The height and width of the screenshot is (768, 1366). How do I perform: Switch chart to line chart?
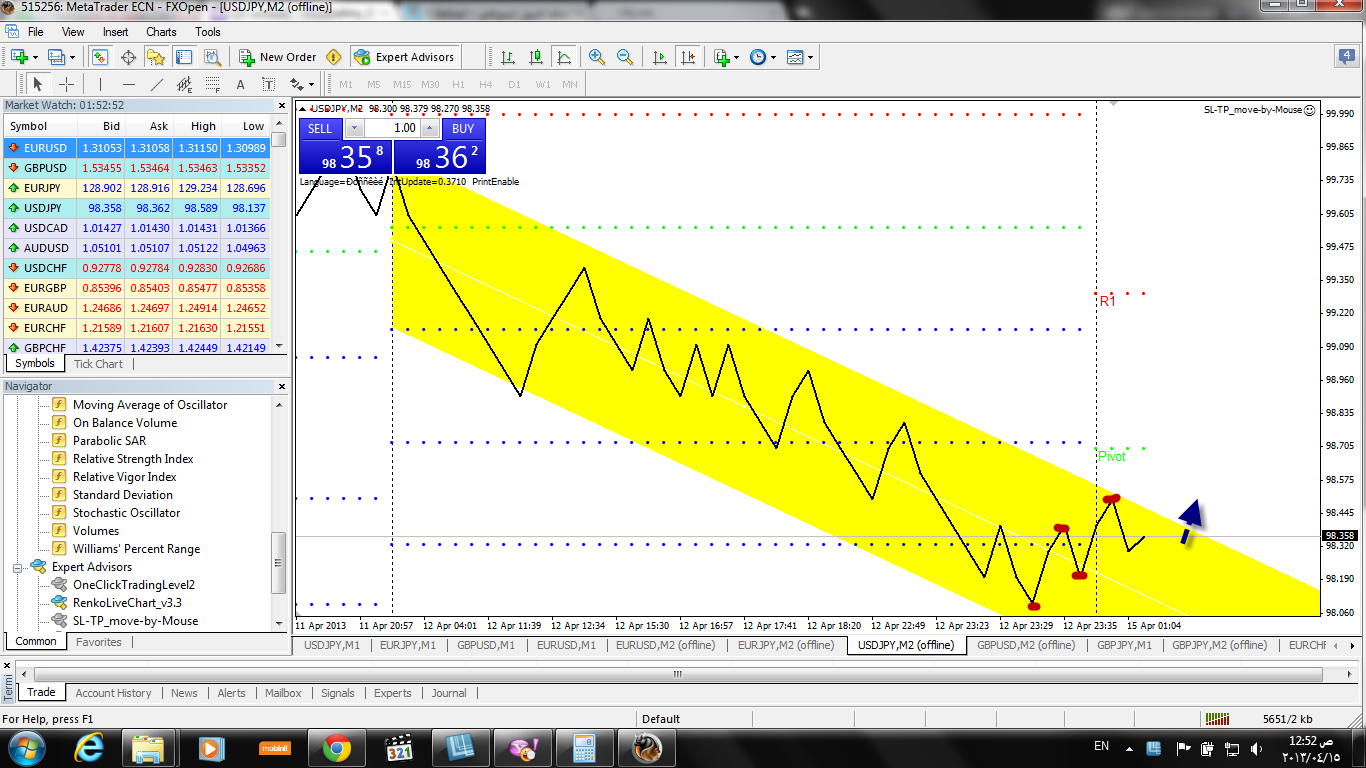[564, 57]
